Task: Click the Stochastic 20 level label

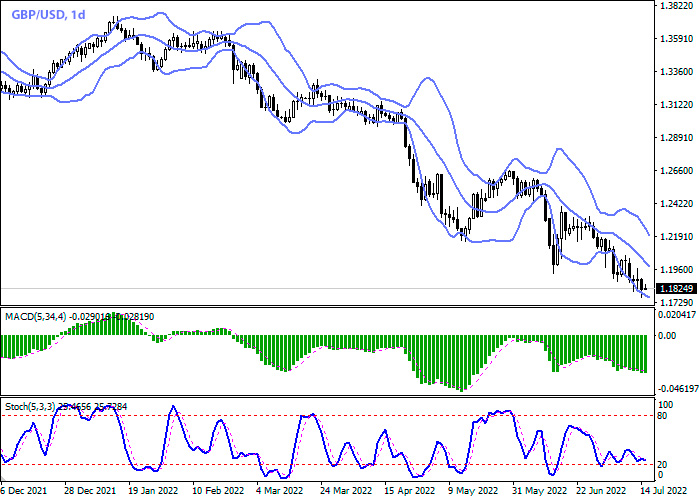Action: 663,465
